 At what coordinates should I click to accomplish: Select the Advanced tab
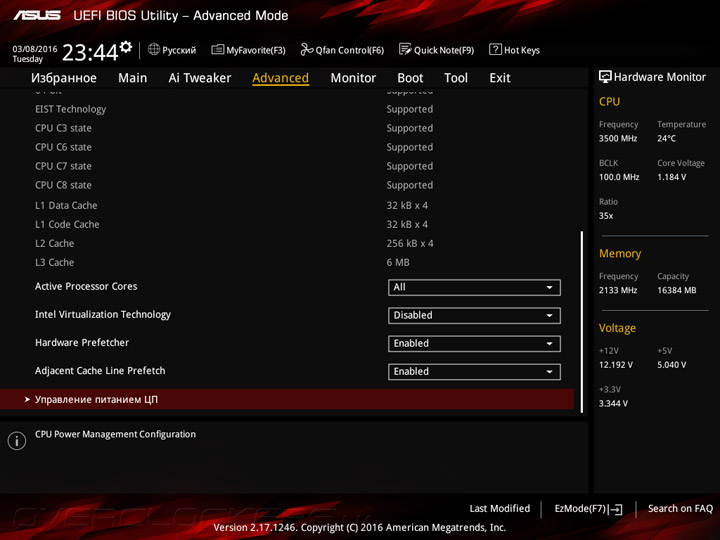coord(281,78)
